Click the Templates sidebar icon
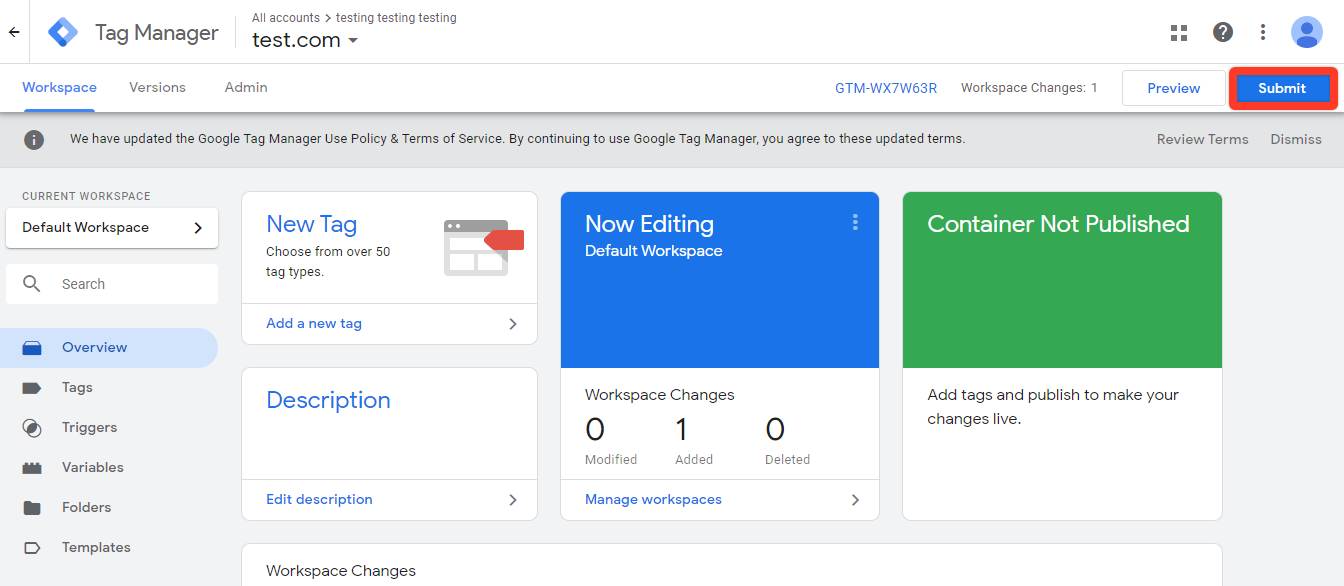1344x586 pixels. point(32,548)
